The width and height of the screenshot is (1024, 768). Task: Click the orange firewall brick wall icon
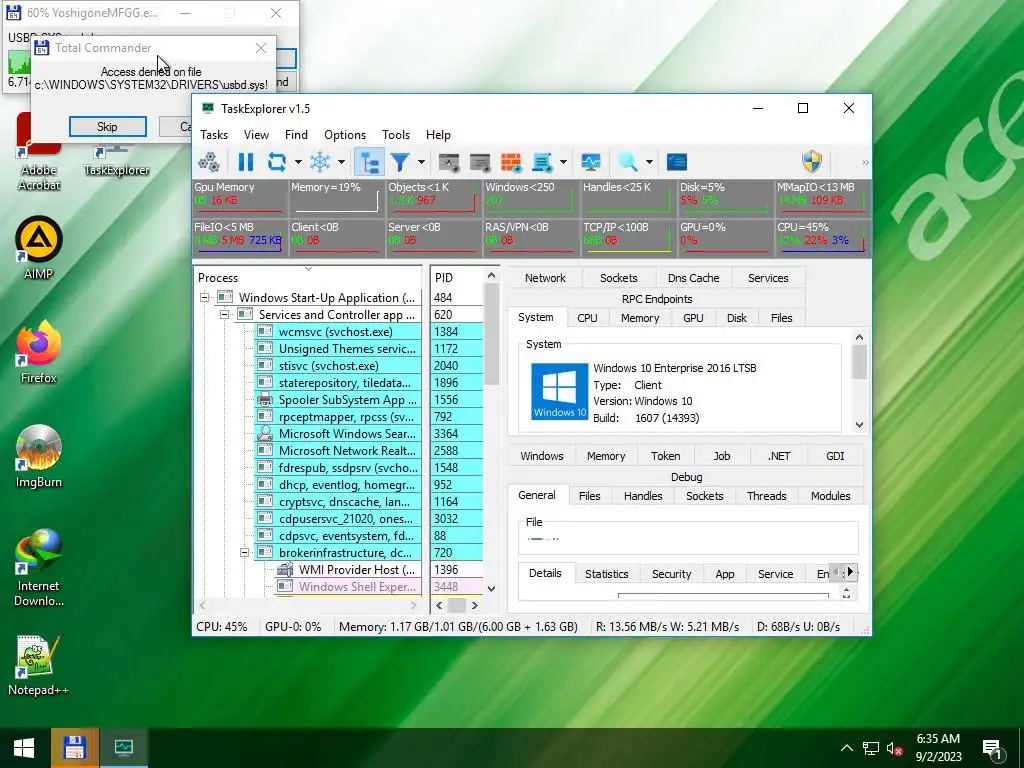[511, 162]
